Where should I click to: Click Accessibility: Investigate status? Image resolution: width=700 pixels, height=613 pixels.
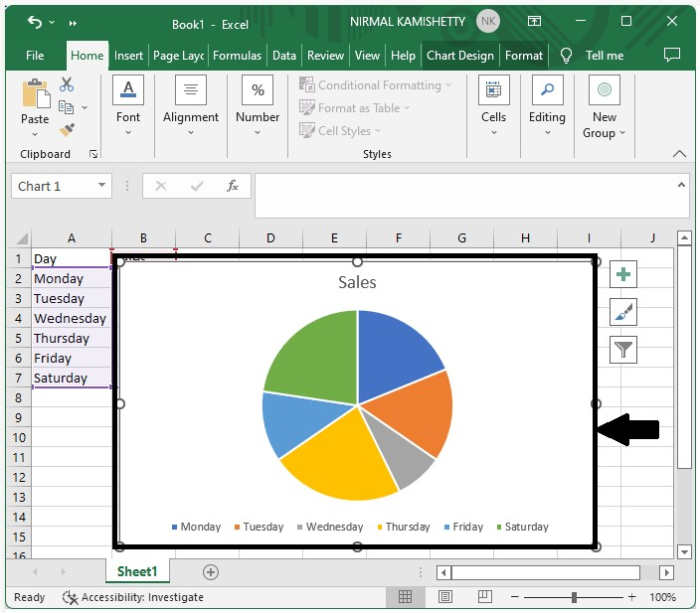[133, 597]
